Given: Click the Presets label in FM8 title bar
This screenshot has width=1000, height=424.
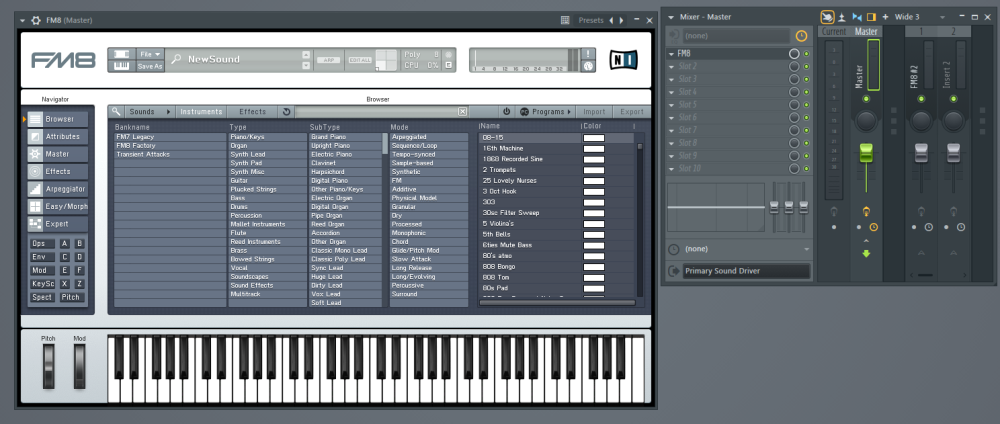Looking at the screenshot, I should tap(591, 20).
